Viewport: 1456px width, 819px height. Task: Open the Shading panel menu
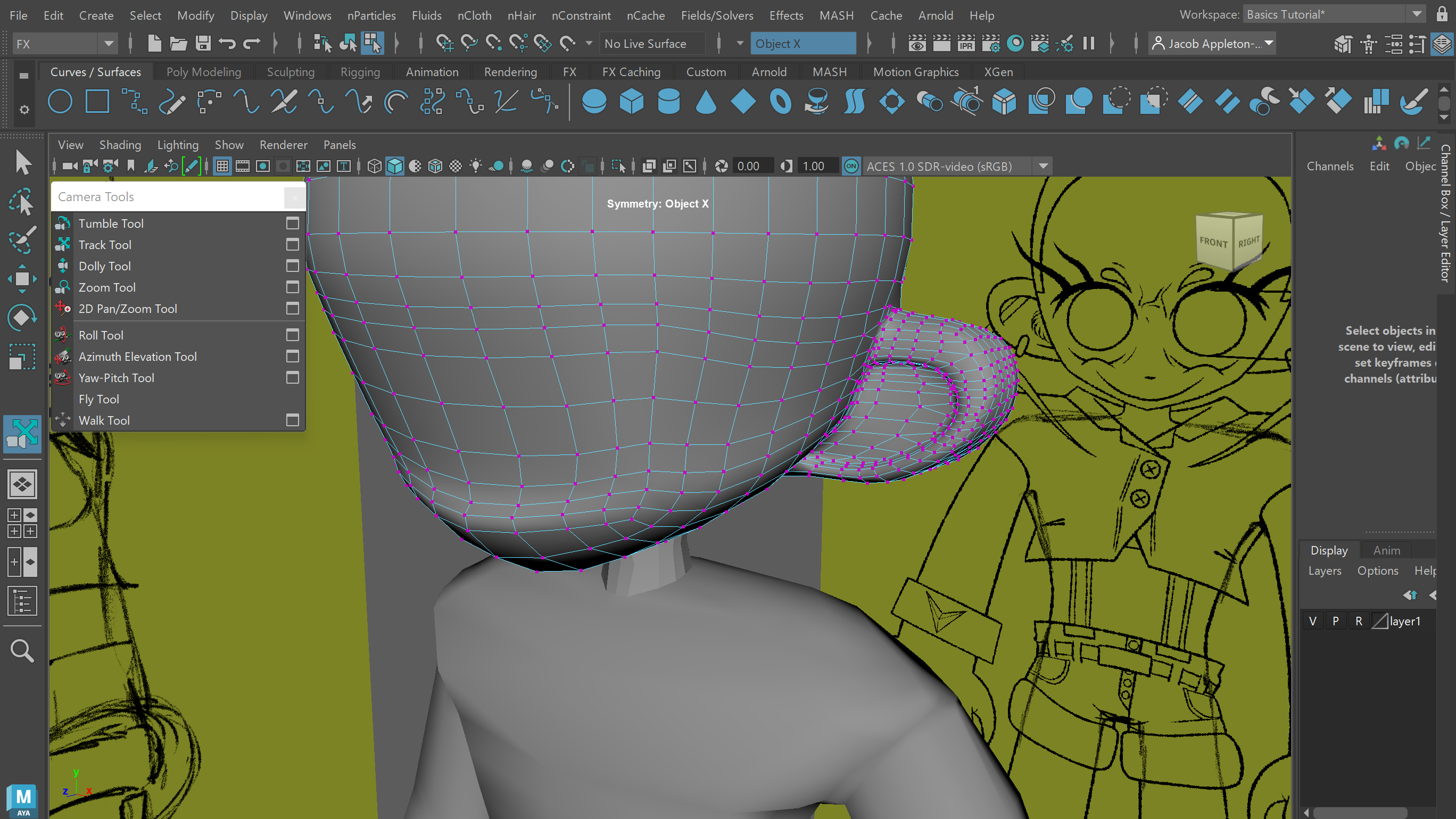(120, 145)
